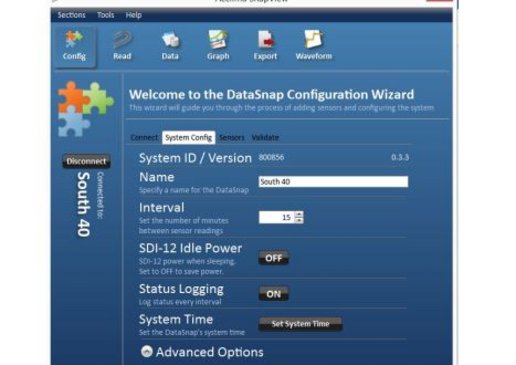Click the SDI-12 Idle Power label
This screenshot has width=516, height=365.
(190, 248)
